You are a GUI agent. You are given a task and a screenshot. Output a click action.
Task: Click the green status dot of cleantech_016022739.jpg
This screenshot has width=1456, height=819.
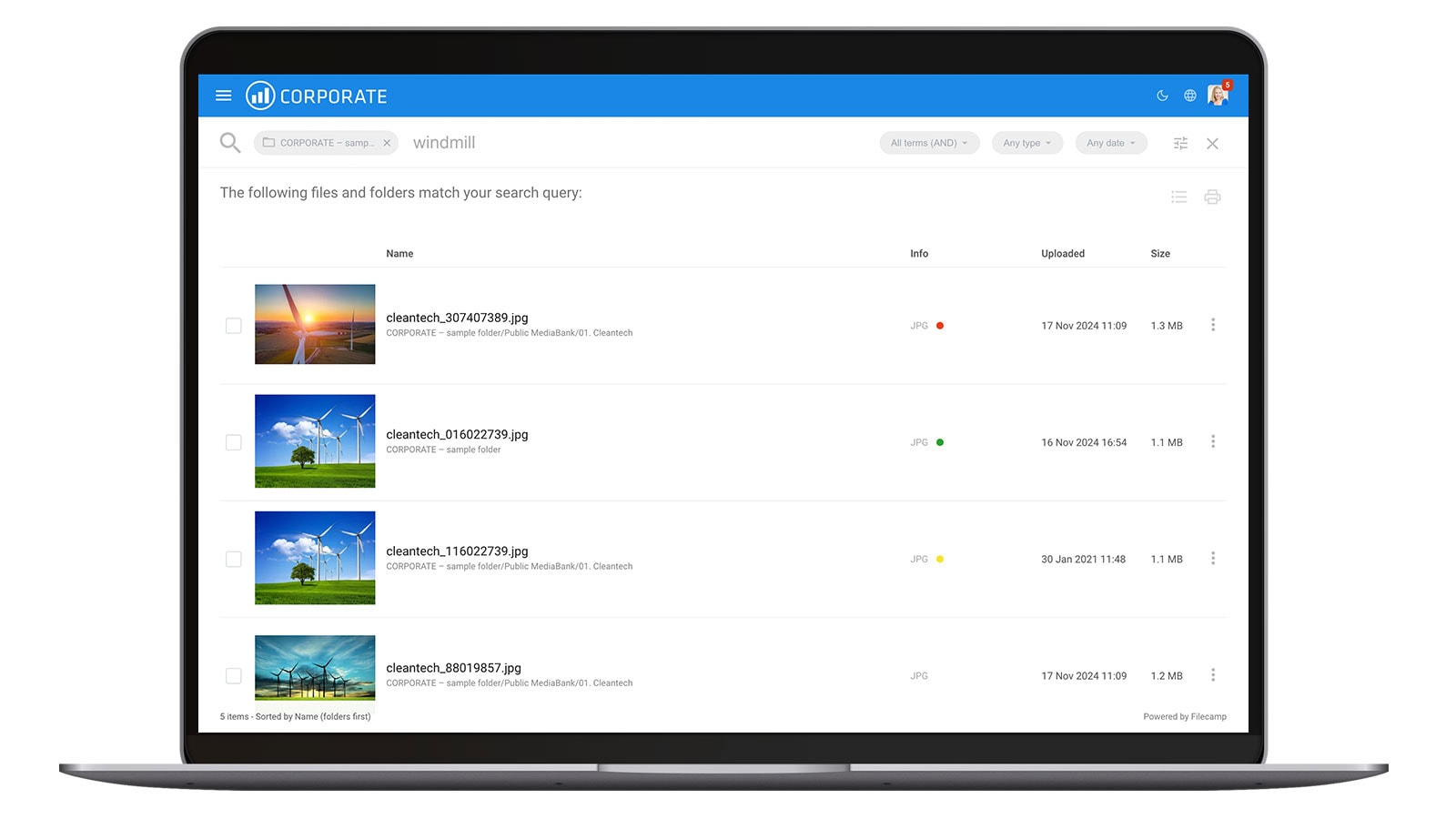coord(940,442)
